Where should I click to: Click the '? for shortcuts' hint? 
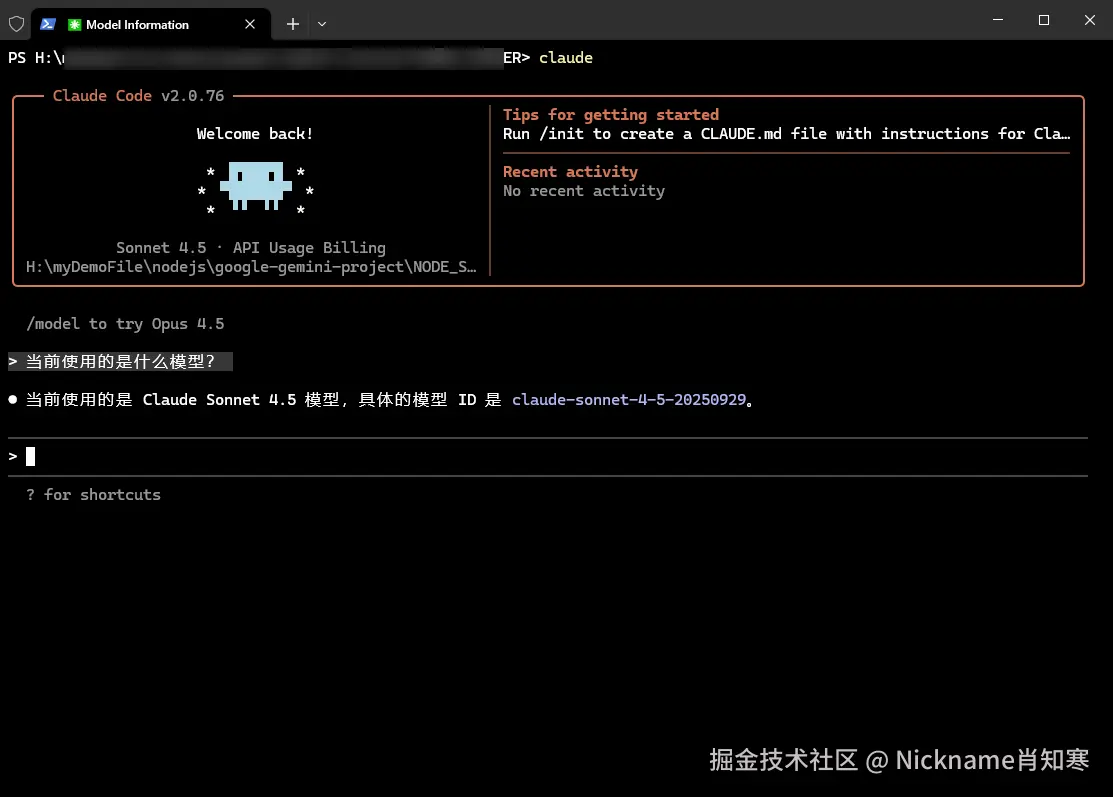[x=94, y=495]
